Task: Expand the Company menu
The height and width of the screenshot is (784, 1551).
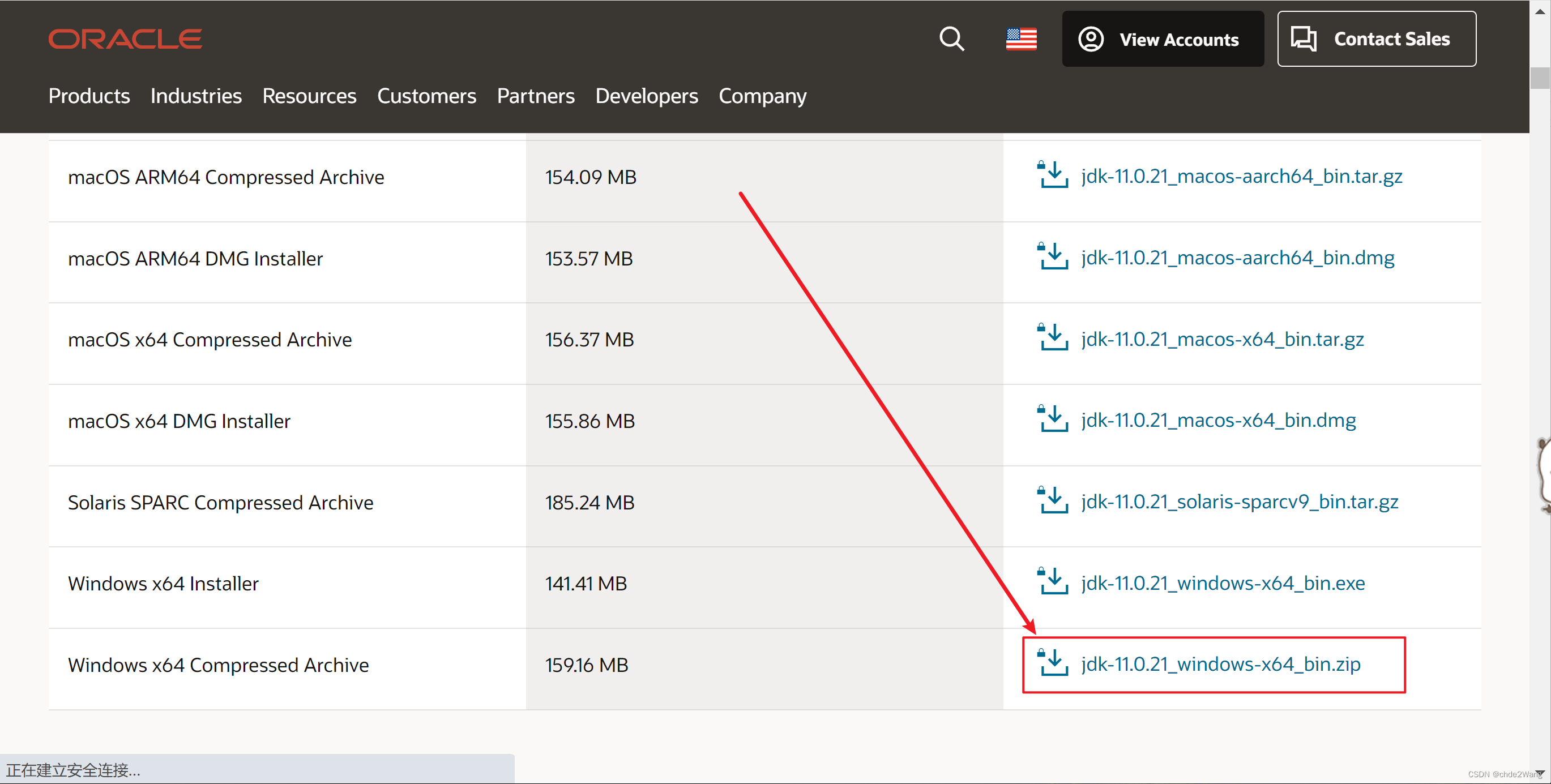Action: (x=762, y=96)
